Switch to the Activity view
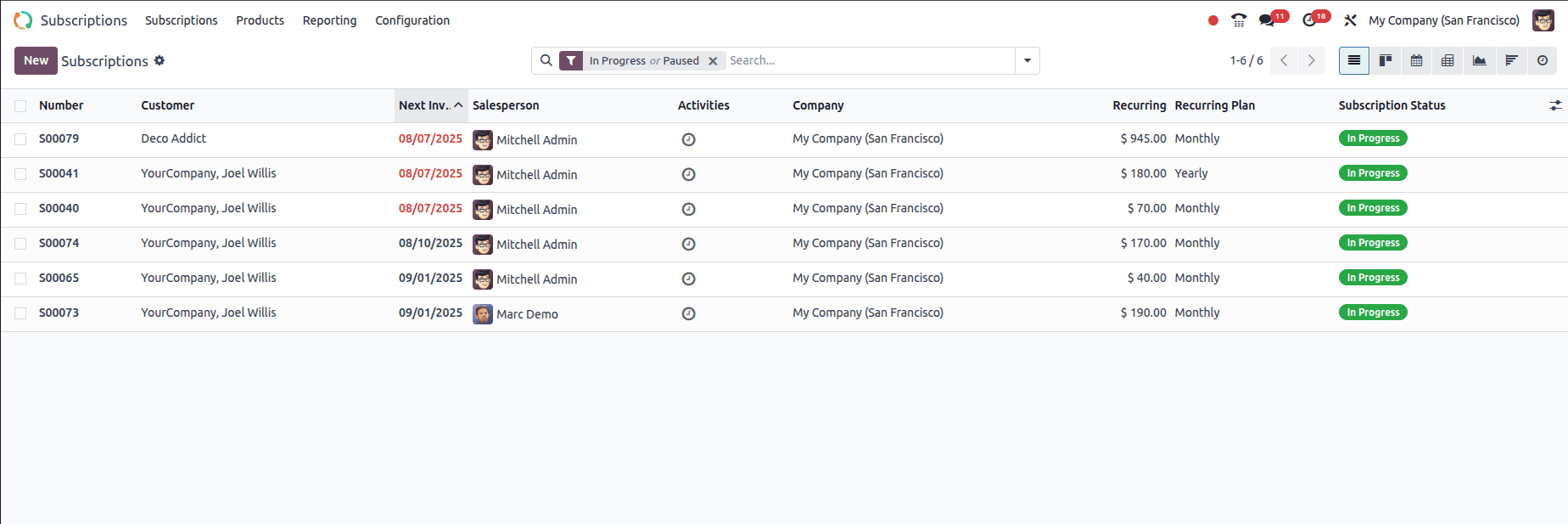This screenshot has height=524, width=1568. [x=1543, y=60]
